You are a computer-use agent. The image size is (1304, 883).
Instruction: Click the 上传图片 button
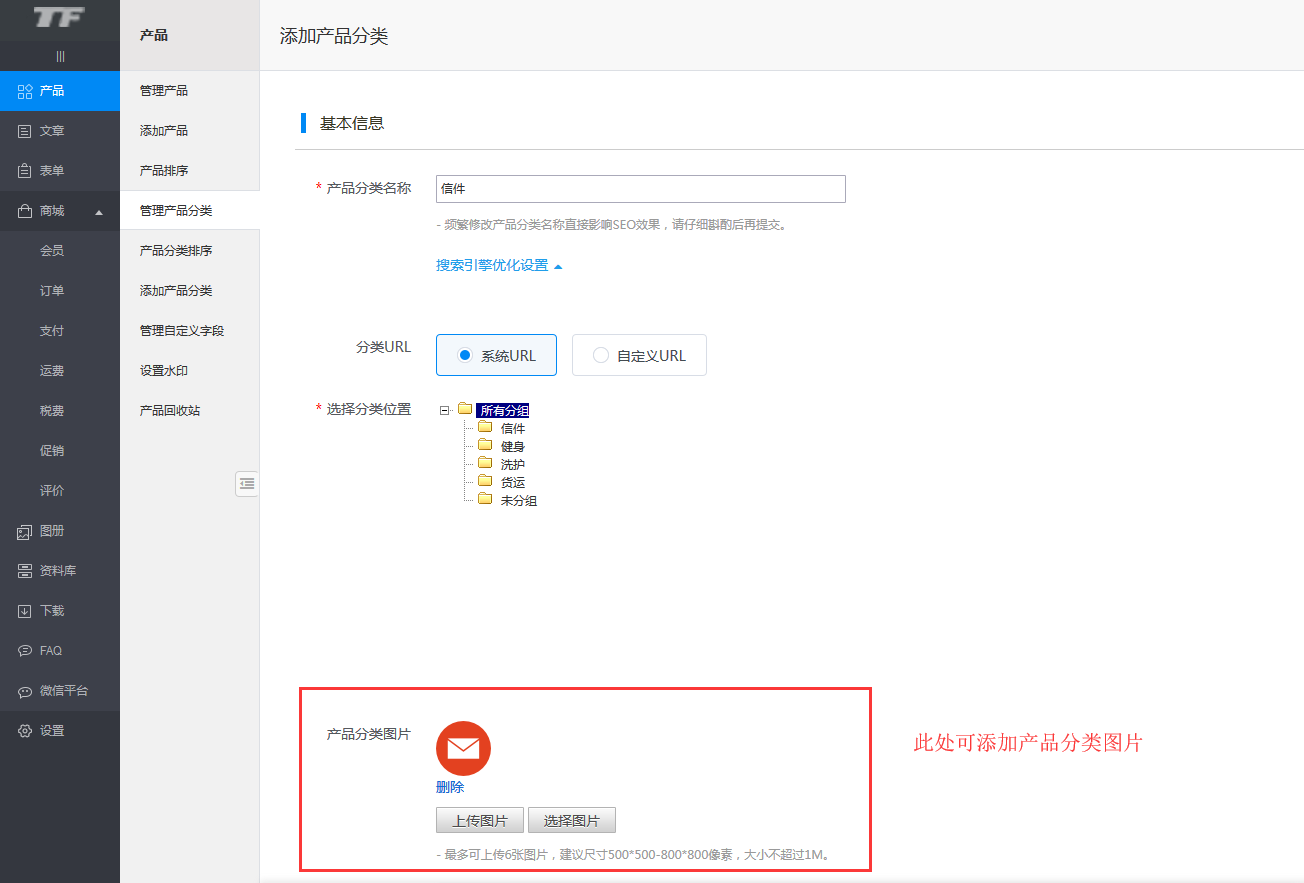[x=480, y=821]
